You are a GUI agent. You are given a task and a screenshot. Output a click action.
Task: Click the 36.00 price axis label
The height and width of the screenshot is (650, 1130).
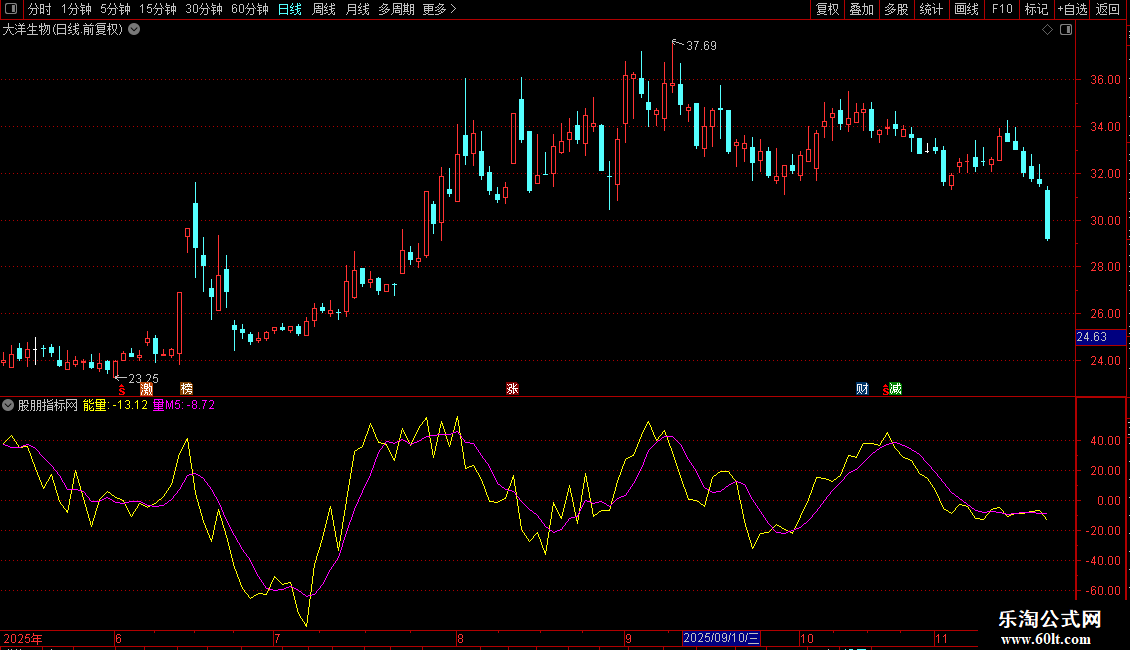1105,80
